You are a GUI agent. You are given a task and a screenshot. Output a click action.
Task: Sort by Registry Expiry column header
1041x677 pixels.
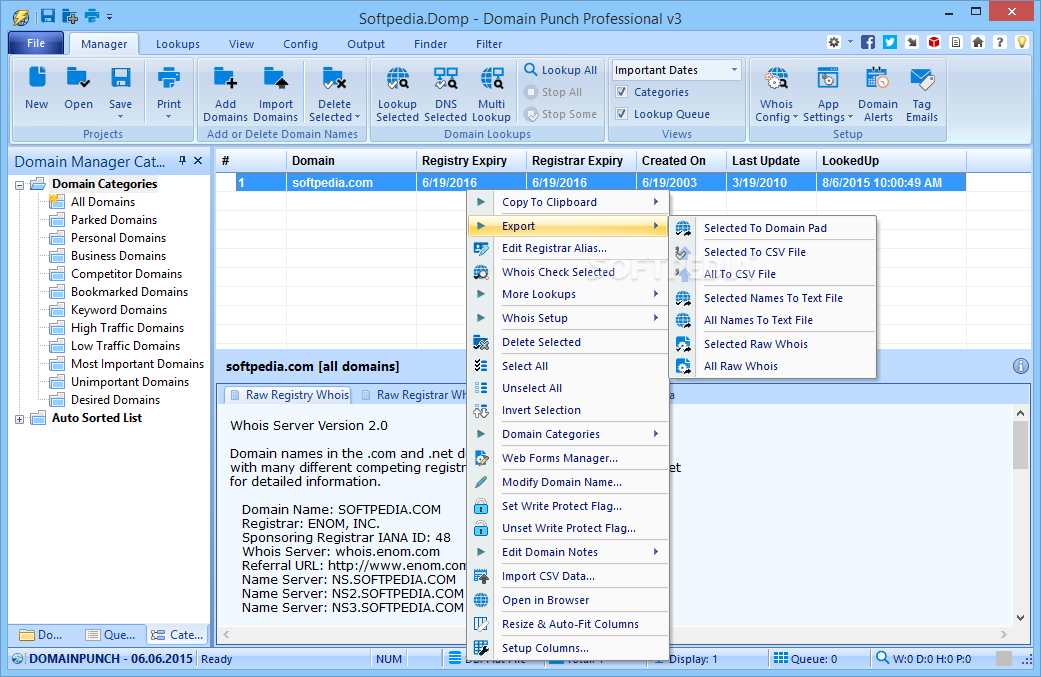(x=471, y=161)
